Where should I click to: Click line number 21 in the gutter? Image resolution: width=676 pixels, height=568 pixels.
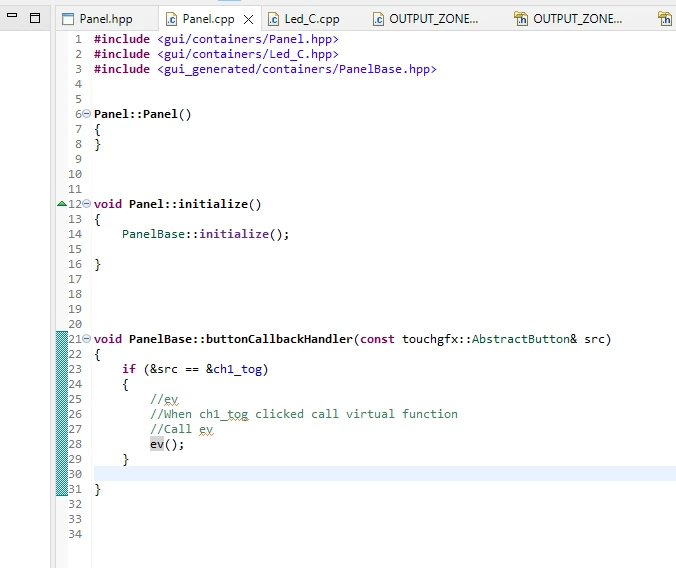tap(75, 339)
